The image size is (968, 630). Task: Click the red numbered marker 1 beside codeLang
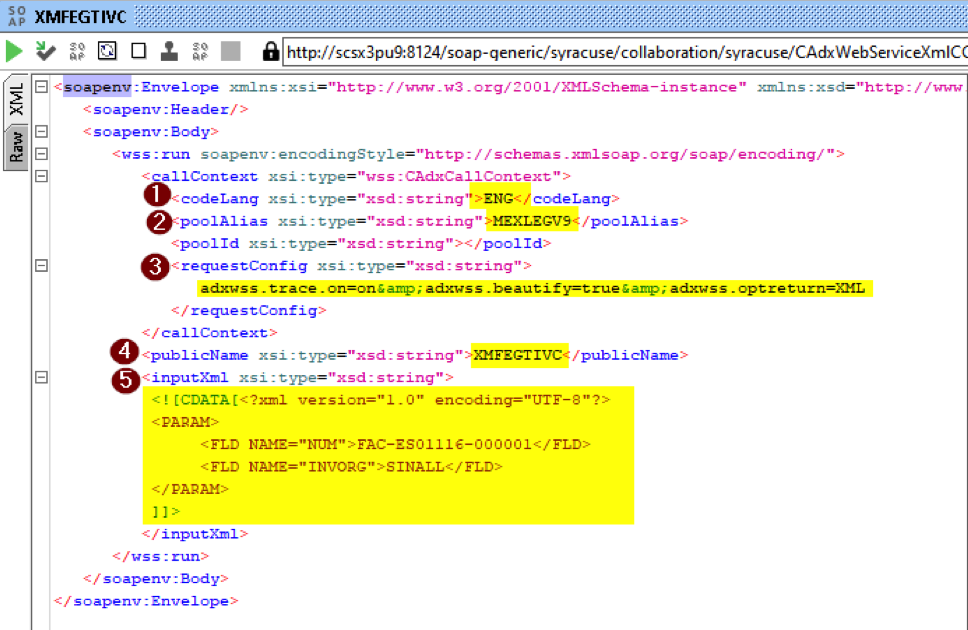click(157, 196)
